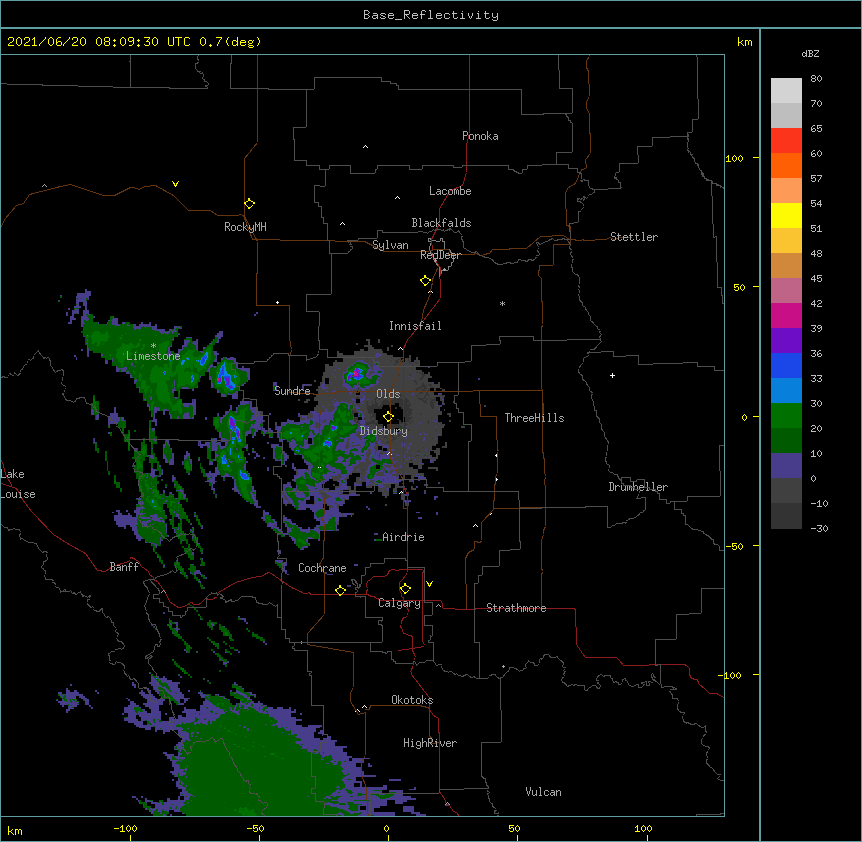Click the 30 dBZ green legend swatch
The height and width of the screenshot is (842, 862).
(x=786, y=416)
